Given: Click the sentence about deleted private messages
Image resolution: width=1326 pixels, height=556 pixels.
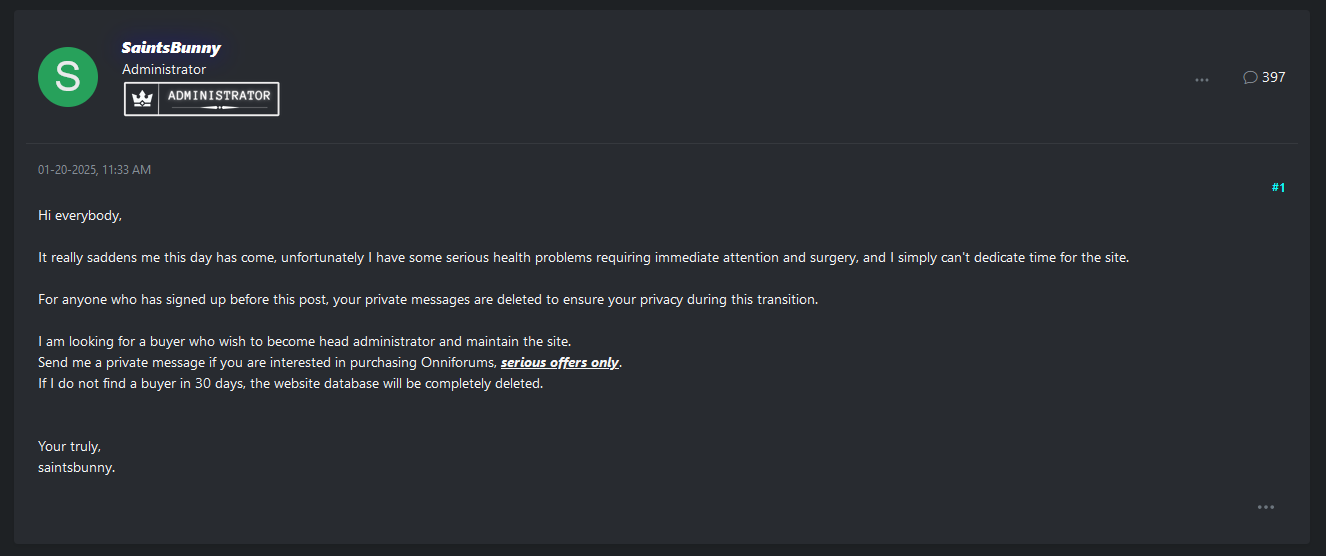Looking at the screenshot, I should [428, 300].
